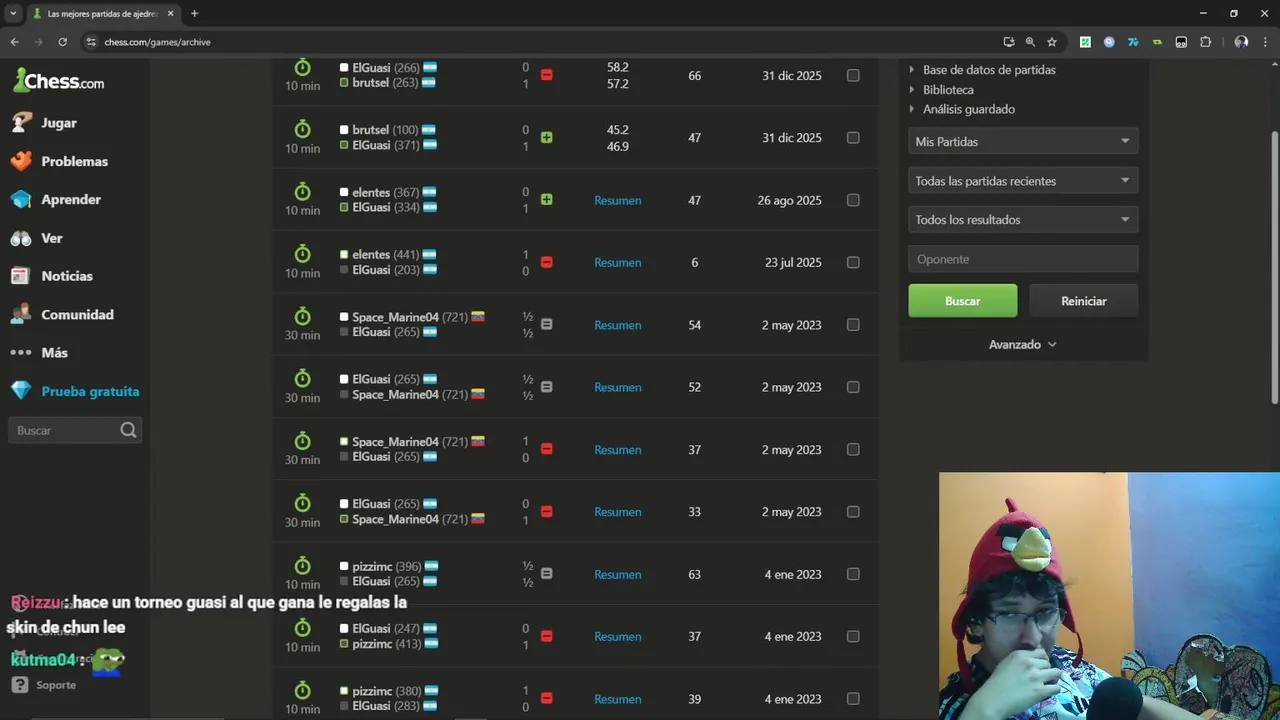
Task: Open Resumen for the 54-move game
Action: tap(618, 325)
